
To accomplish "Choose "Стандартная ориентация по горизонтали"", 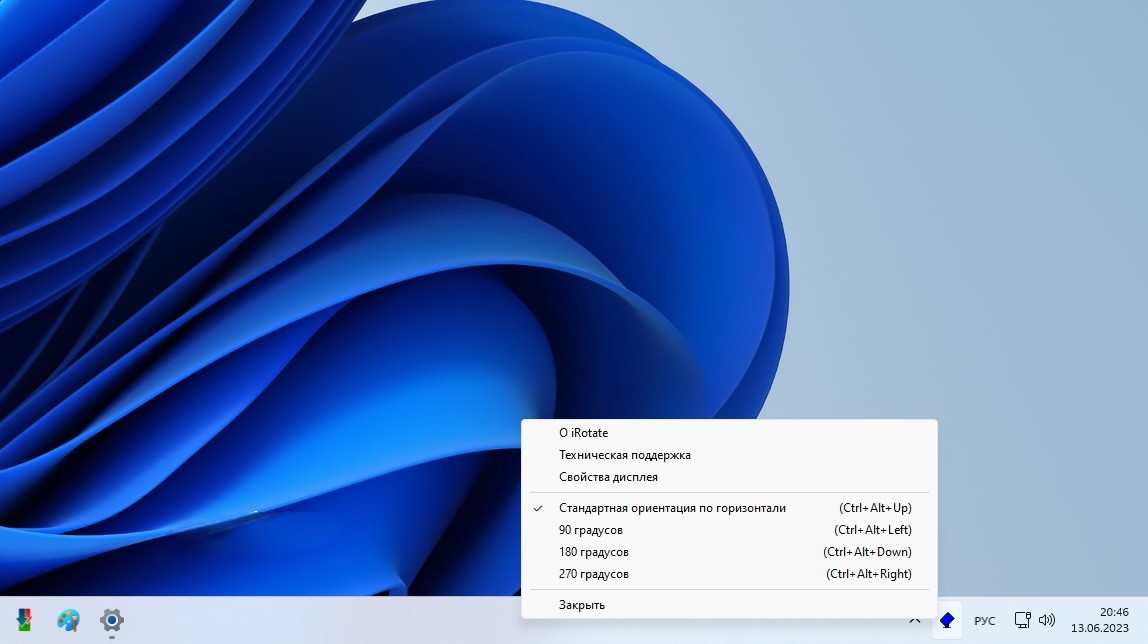I will 728,508.
